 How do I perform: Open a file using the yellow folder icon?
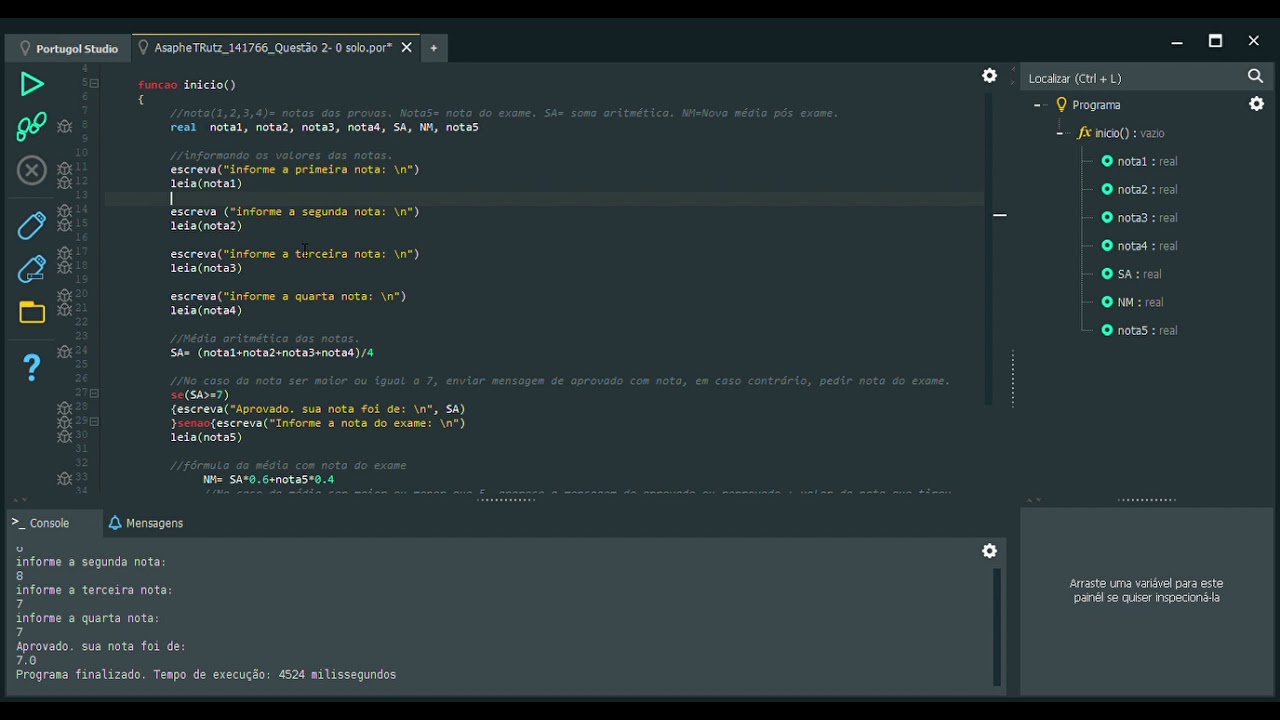coord(32,312)
